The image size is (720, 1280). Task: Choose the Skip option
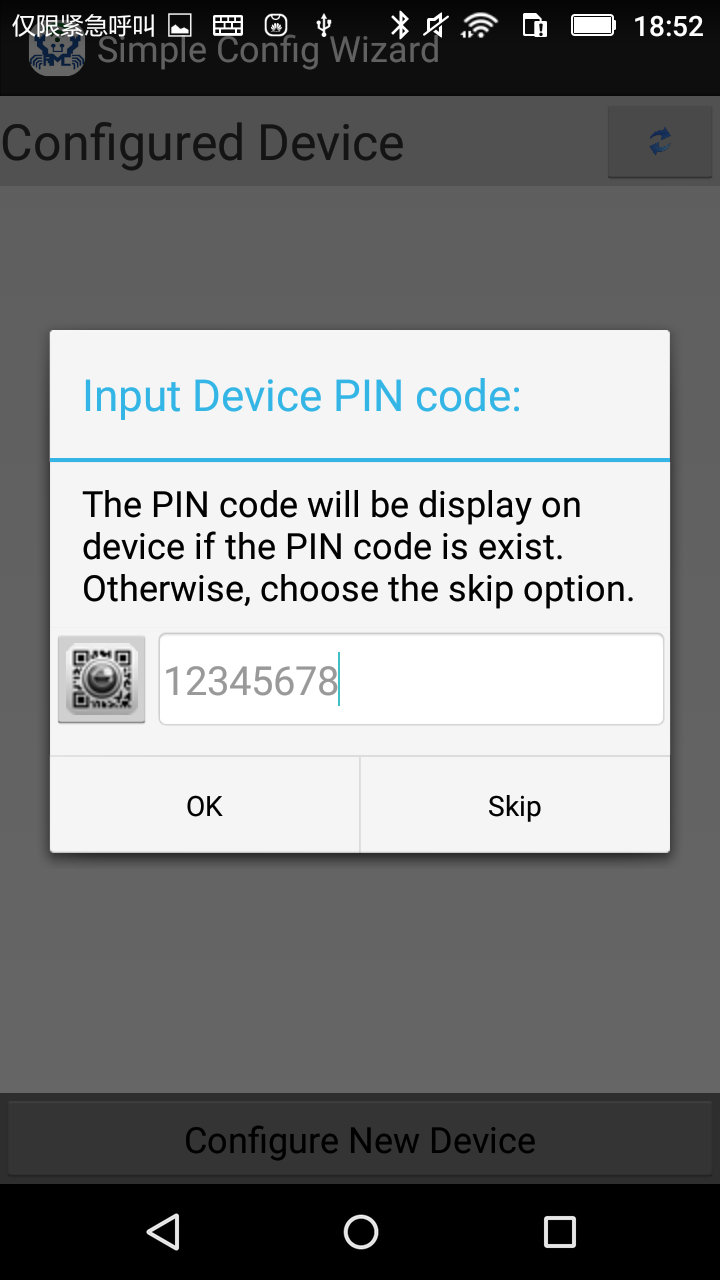click(515, 805)
